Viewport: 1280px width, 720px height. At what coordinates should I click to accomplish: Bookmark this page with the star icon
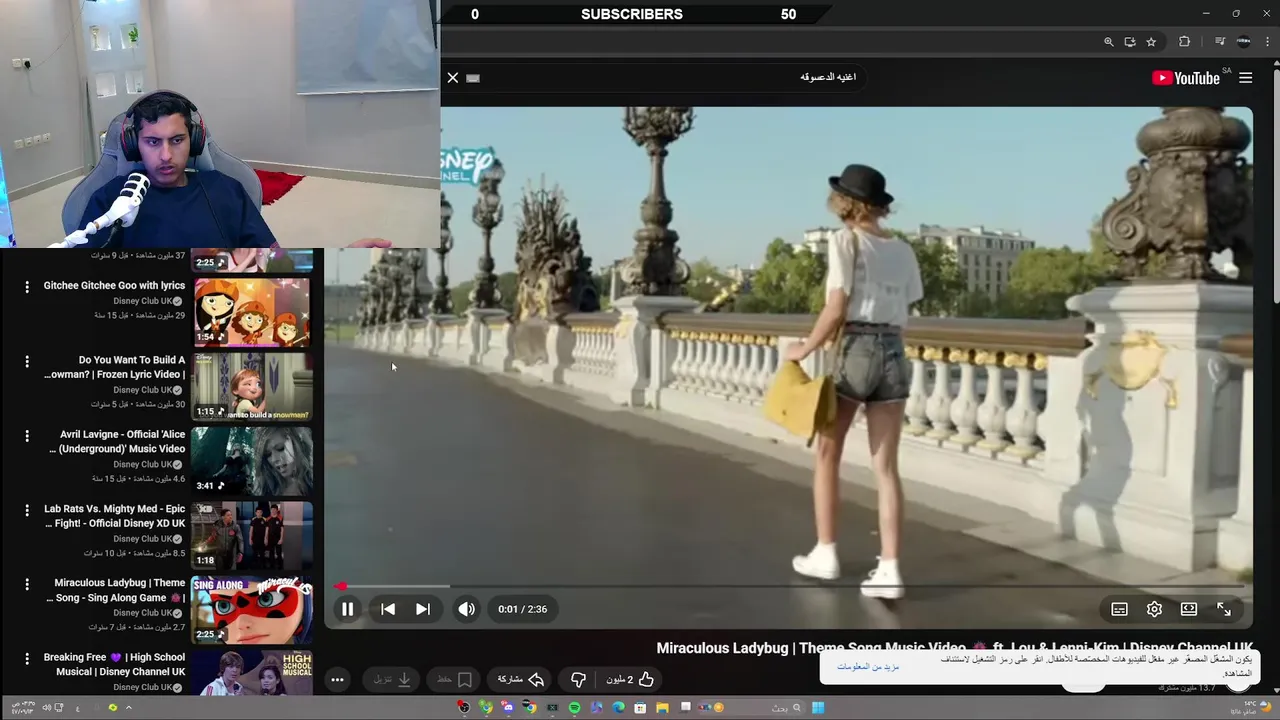(x=1151, y=42)
